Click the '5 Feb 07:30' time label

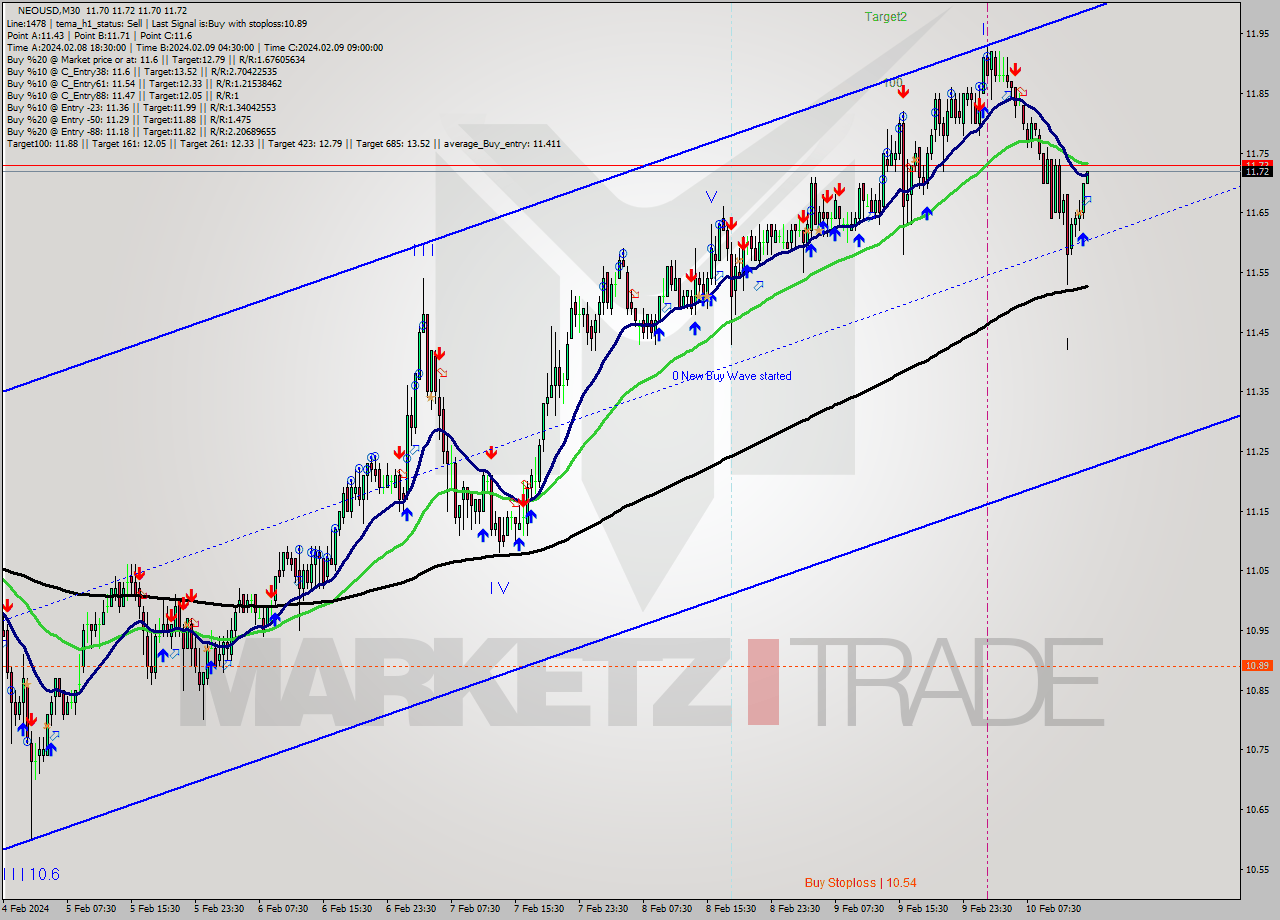[x=91, y=909]
